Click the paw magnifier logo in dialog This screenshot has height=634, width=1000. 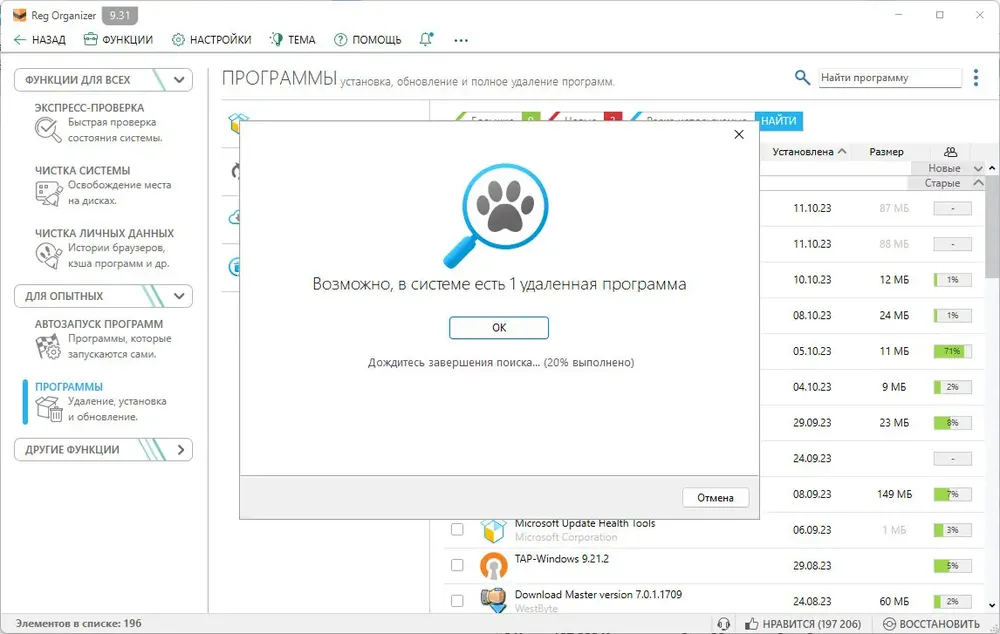coord(496,216)
